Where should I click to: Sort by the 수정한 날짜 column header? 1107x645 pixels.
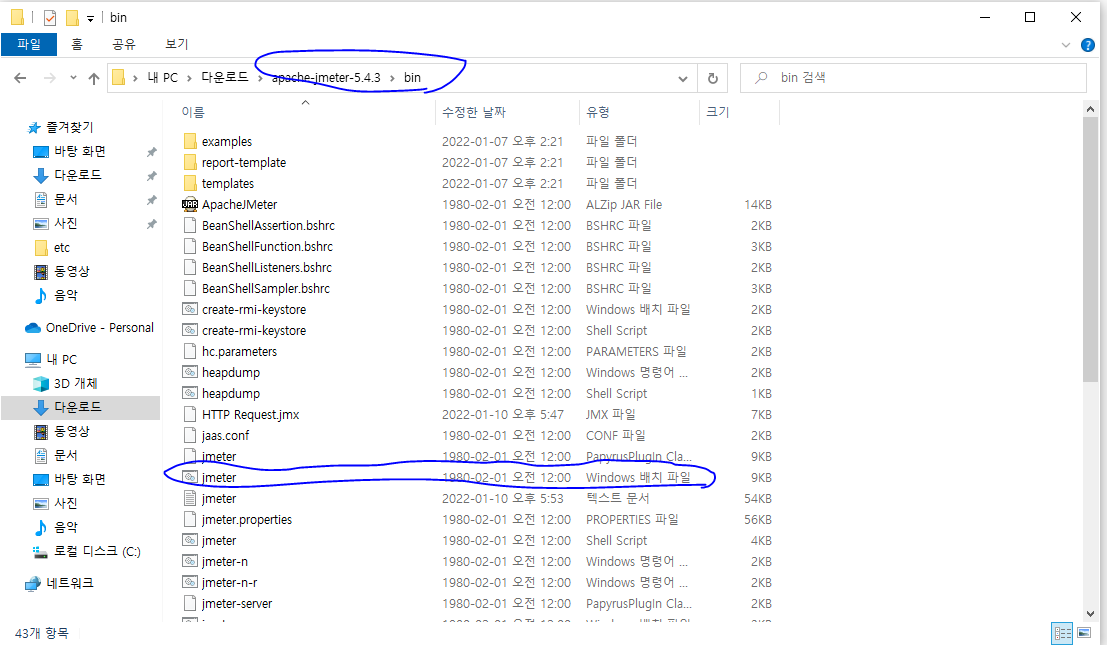click(474, 112)
